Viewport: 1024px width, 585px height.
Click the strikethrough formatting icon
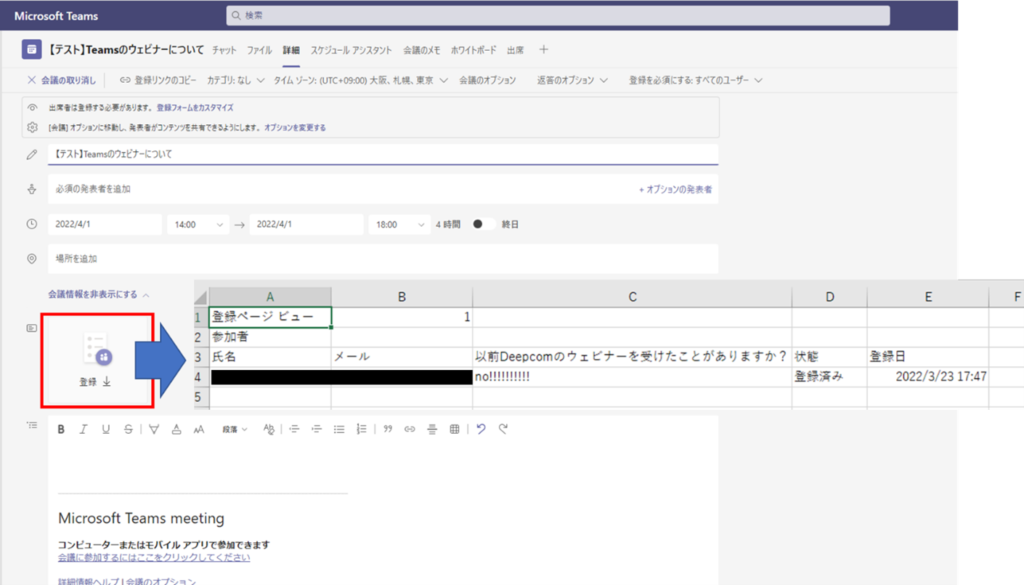pyautogui.click(x=128, y=429)
